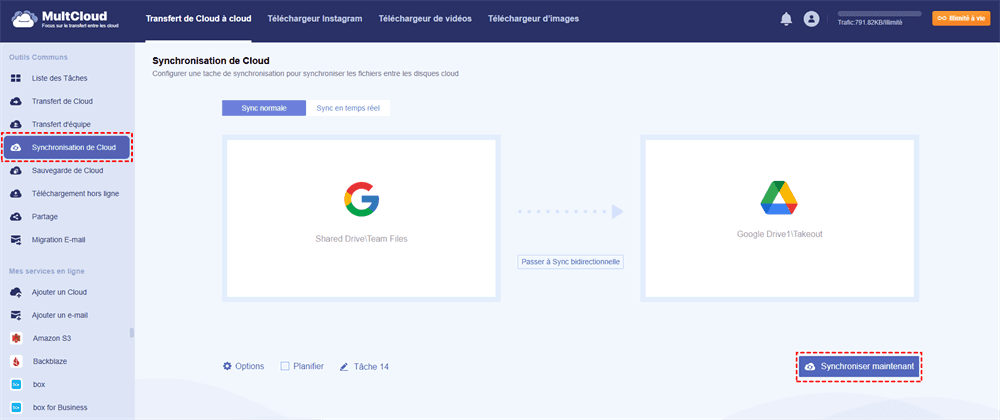Click the Liste des Tâches grid icon
This screenshot has height=420, width=1000.
click(17, 78)
